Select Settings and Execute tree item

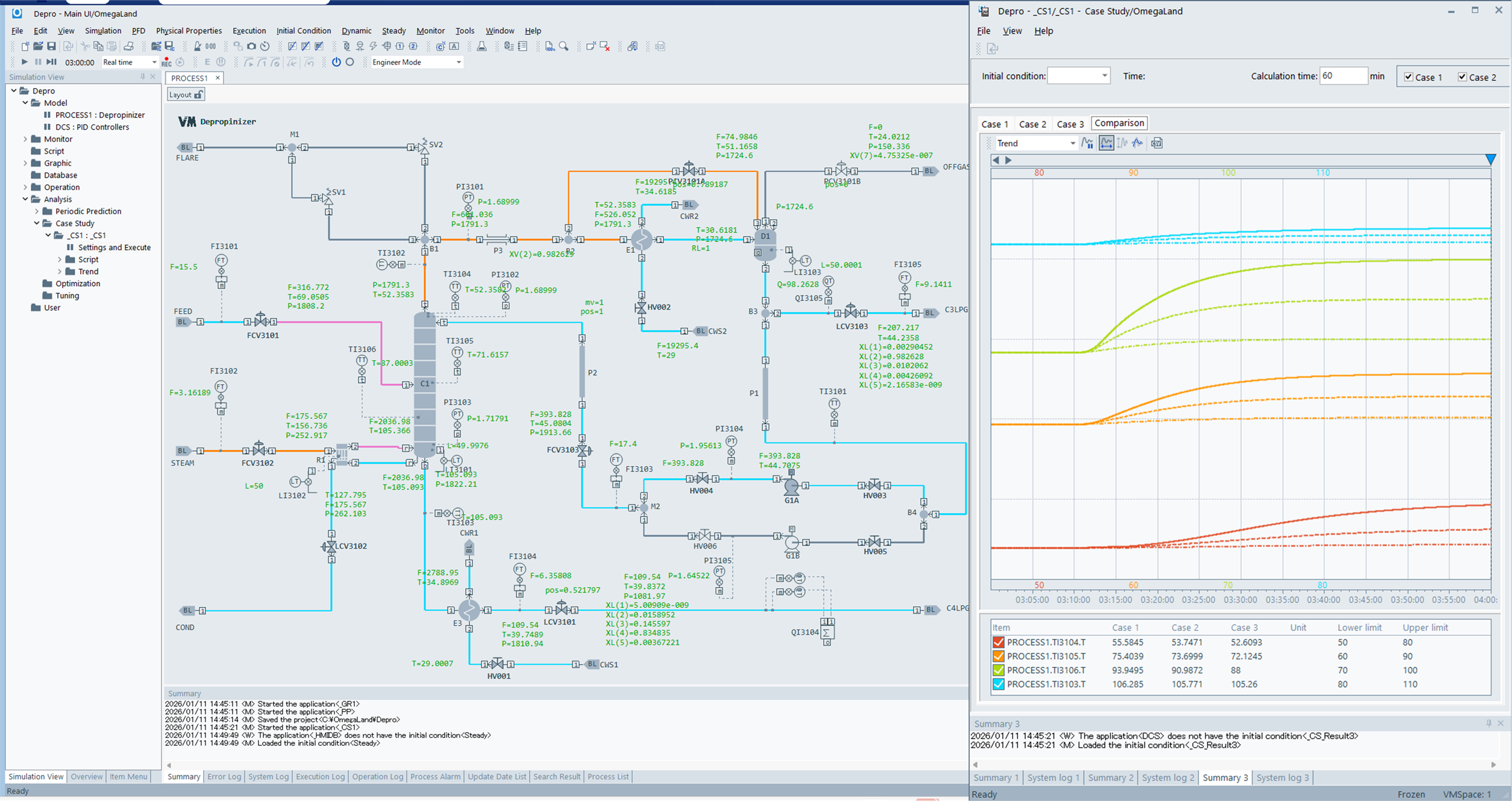114,247
